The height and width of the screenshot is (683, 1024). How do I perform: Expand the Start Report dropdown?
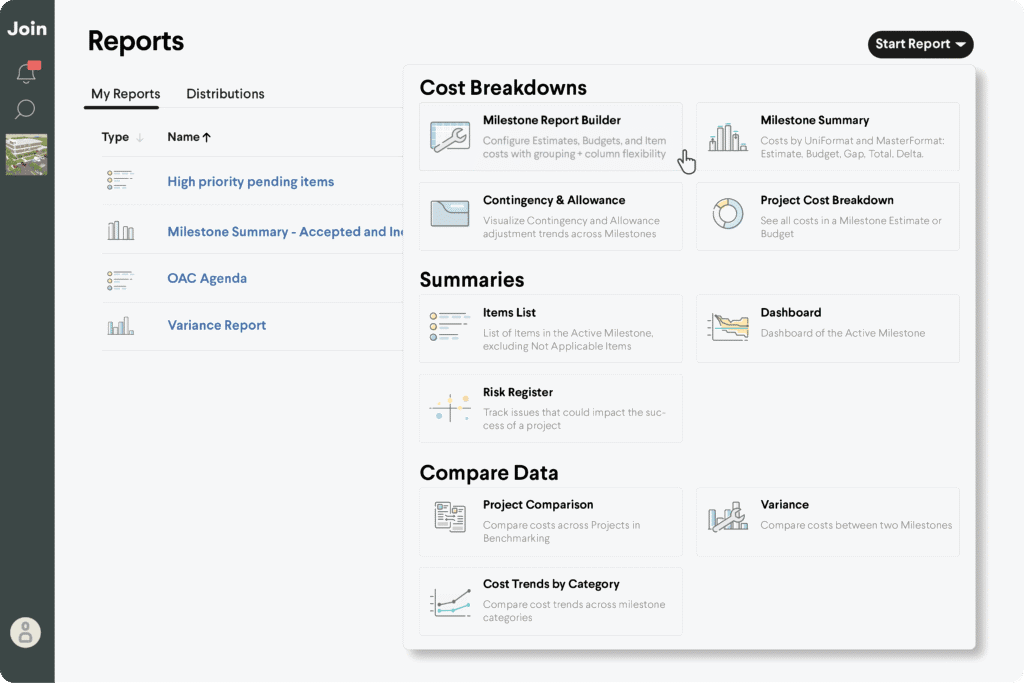coord(920,44)
